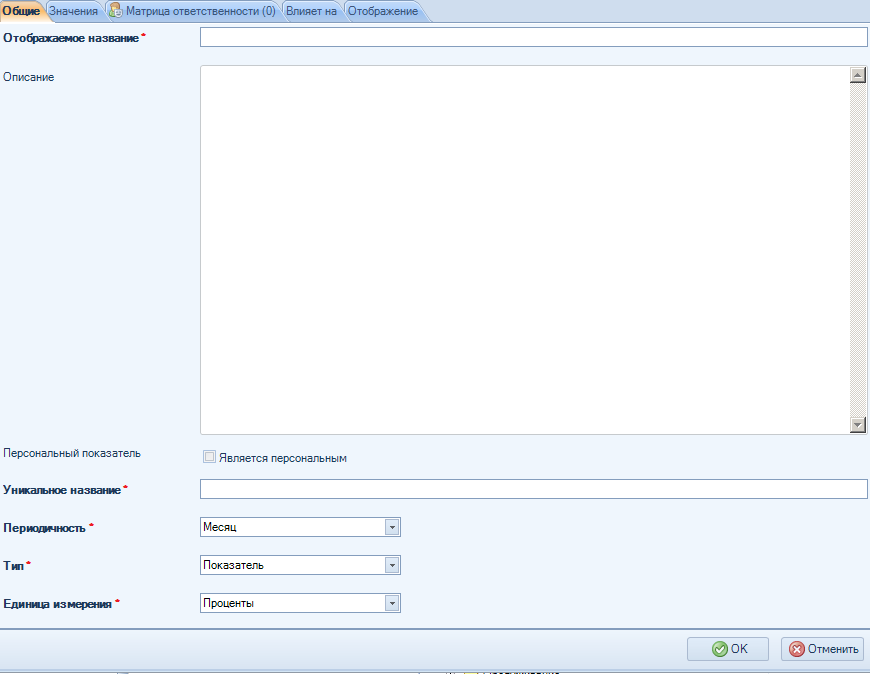Expand the Периодичность dropdown showing Месяц
Viewport: 870px width, 674px height.
point(392,527)
